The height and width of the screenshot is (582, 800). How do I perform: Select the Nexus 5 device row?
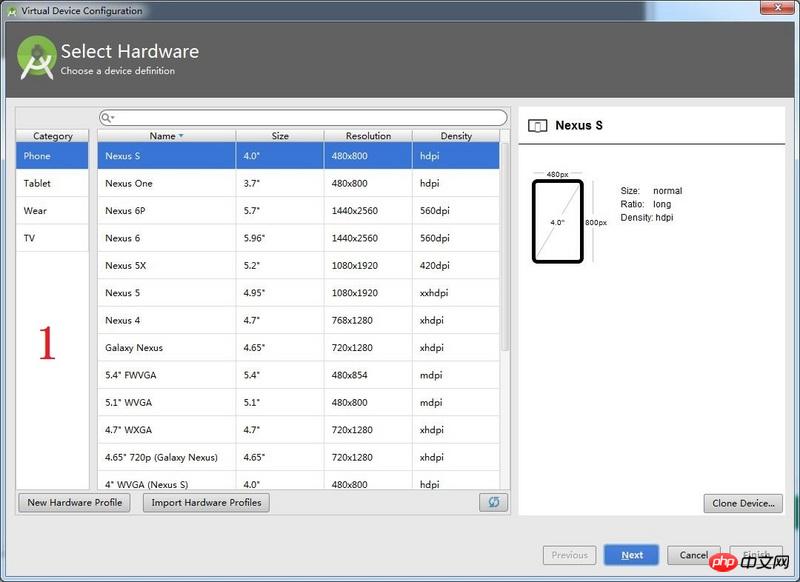[x=298, y=293]
